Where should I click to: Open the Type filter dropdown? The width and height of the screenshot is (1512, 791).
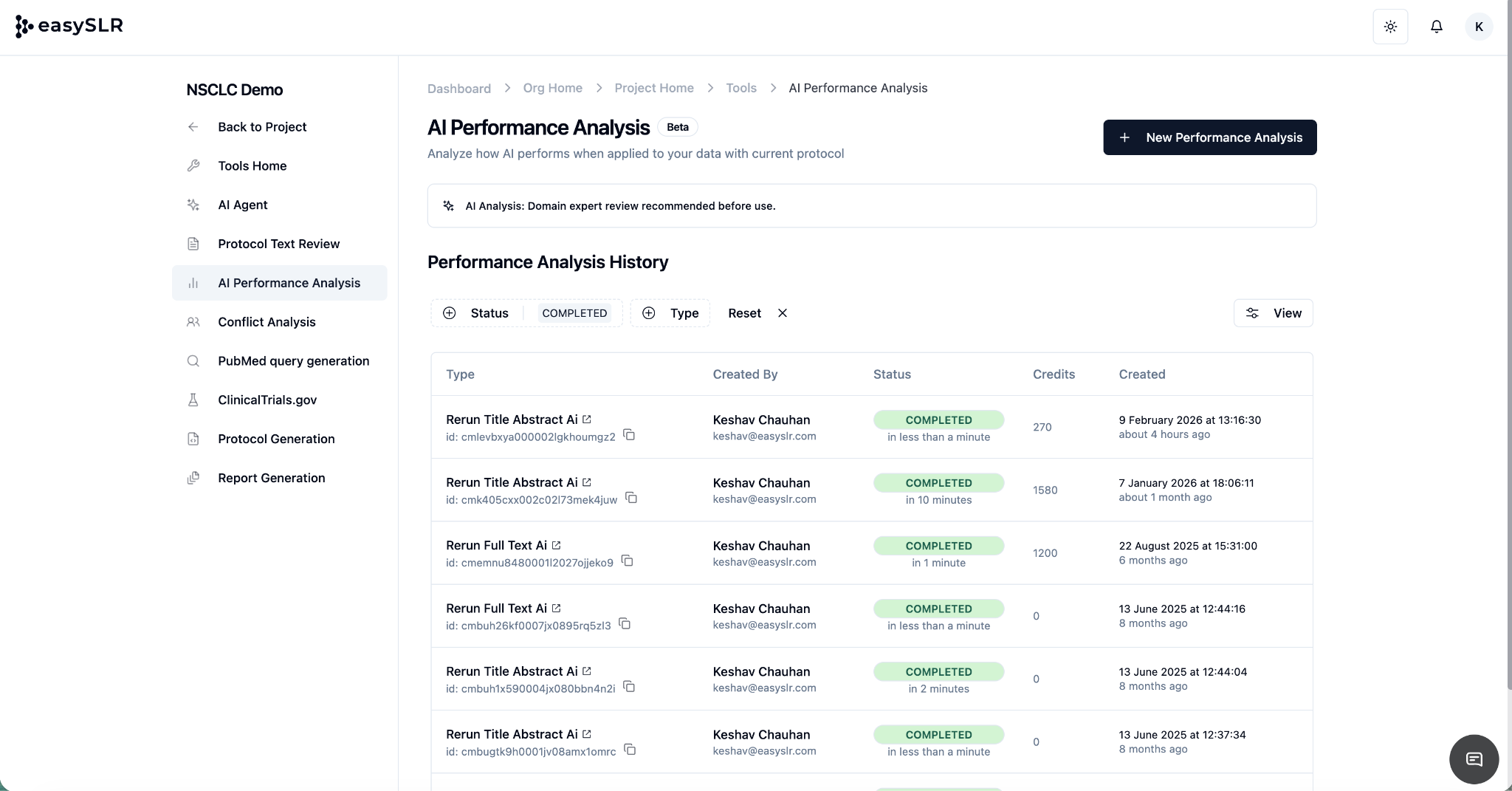coord(670,313)
